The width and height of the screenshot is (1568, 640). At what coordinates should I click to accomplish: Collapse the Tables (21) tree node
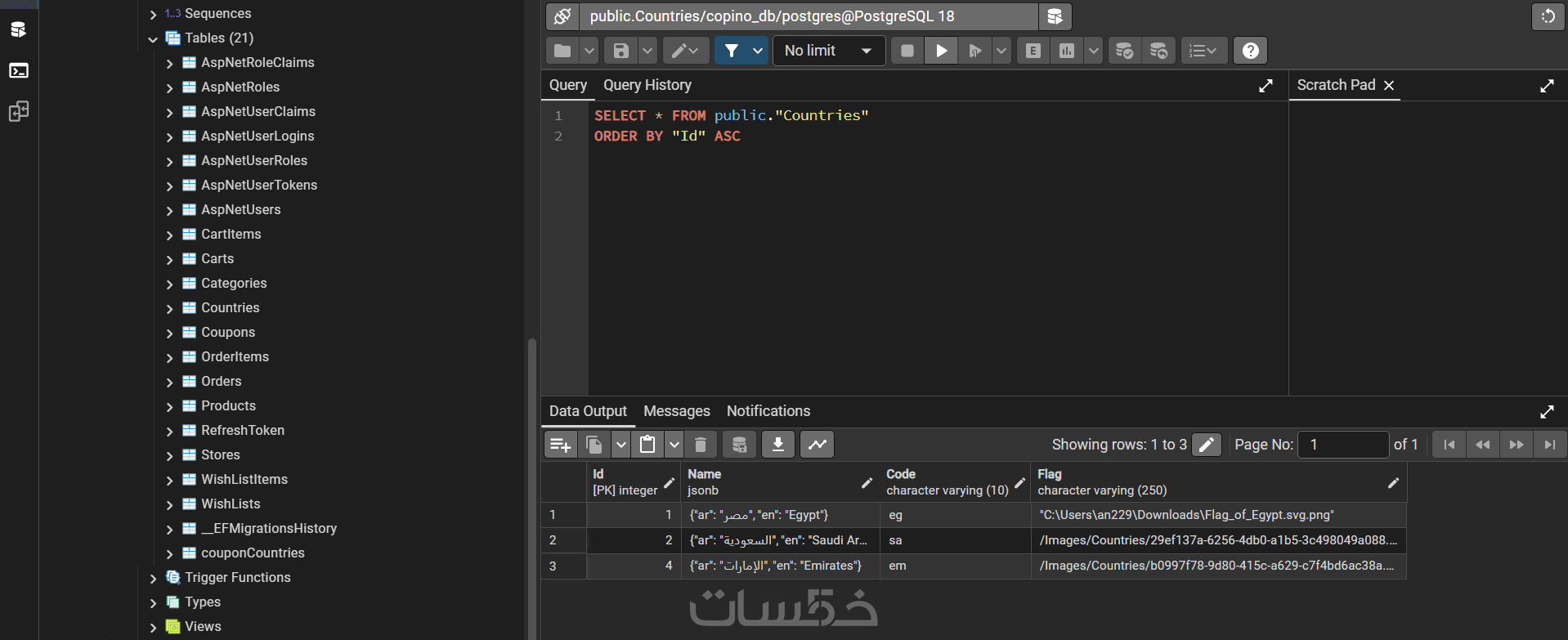pyautogui.click(x=153, y=38)
